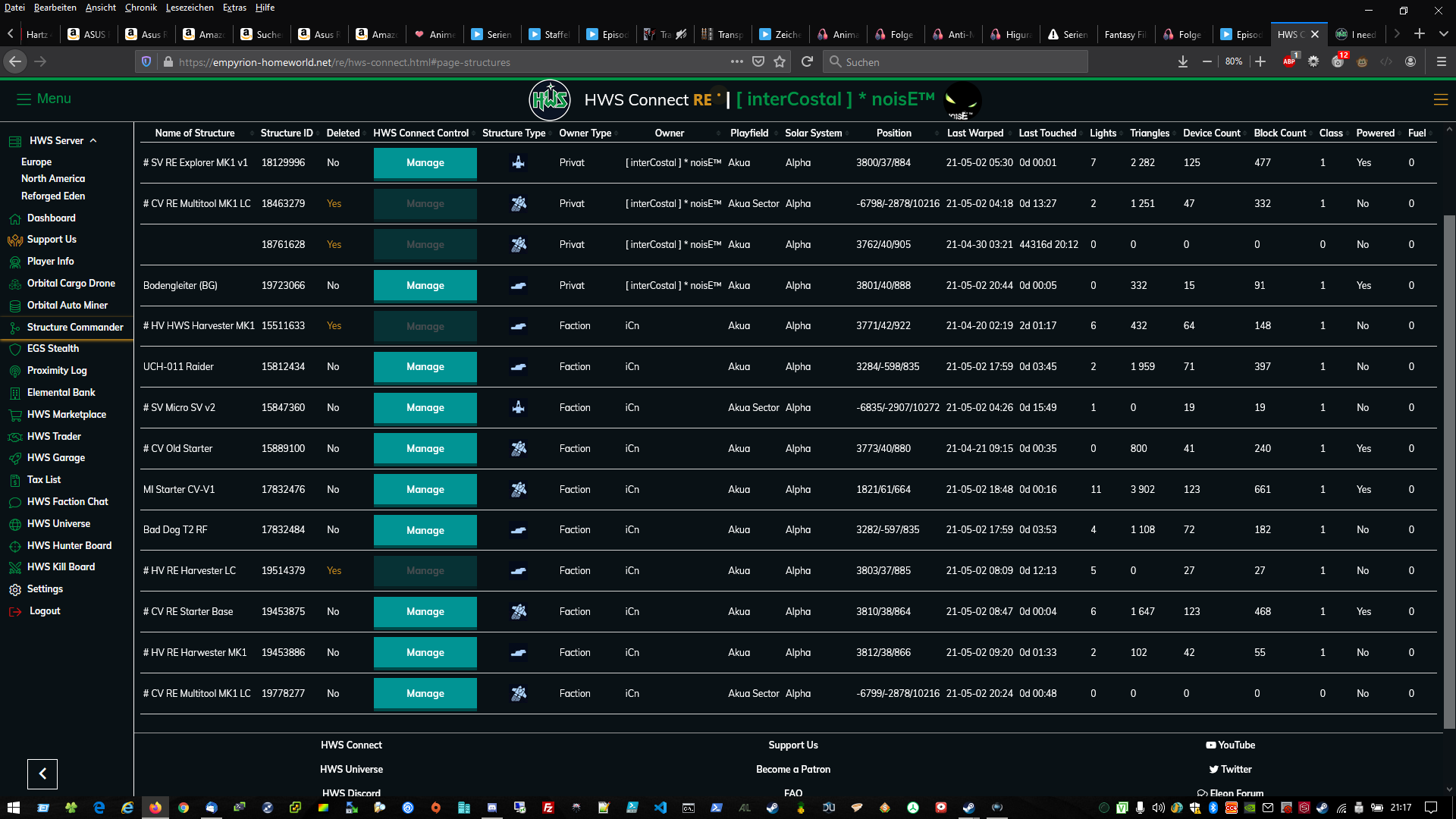
Task: Click the player avatar in header
Action: coord(962,100)
